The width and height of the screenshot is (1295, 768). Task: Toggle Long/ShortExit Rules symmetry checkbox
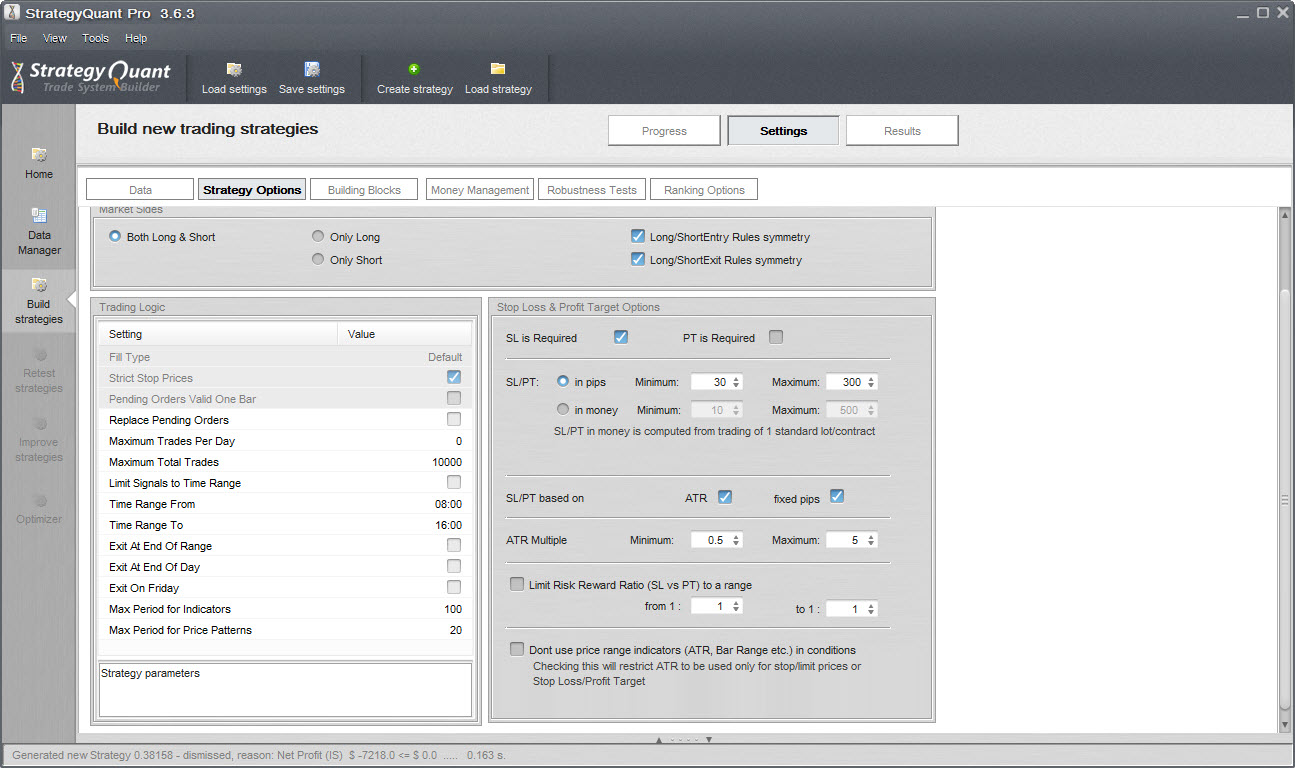(x=638, y=259)
